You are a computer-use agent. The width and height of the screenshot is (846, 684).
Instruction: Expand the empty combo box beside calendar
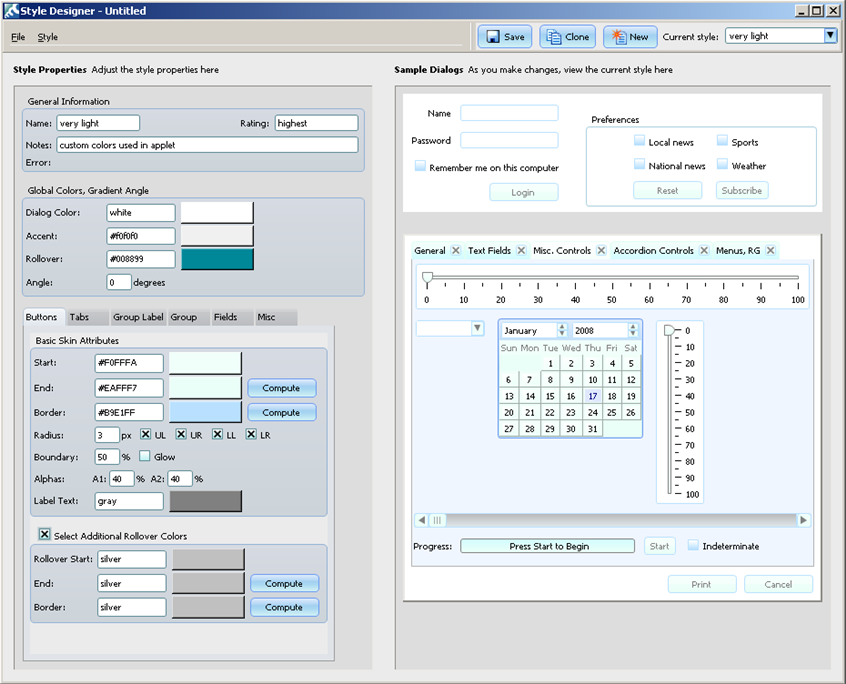coord(477,329)
